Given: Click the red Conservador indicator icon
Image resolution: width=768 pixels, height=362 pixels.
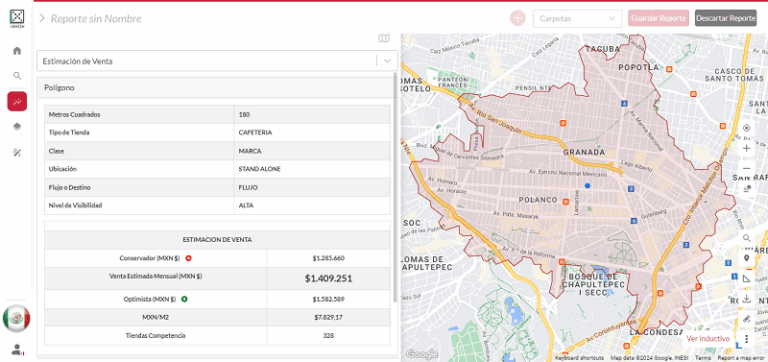Looking at the screenshot, I should click(x=188, y=258).
